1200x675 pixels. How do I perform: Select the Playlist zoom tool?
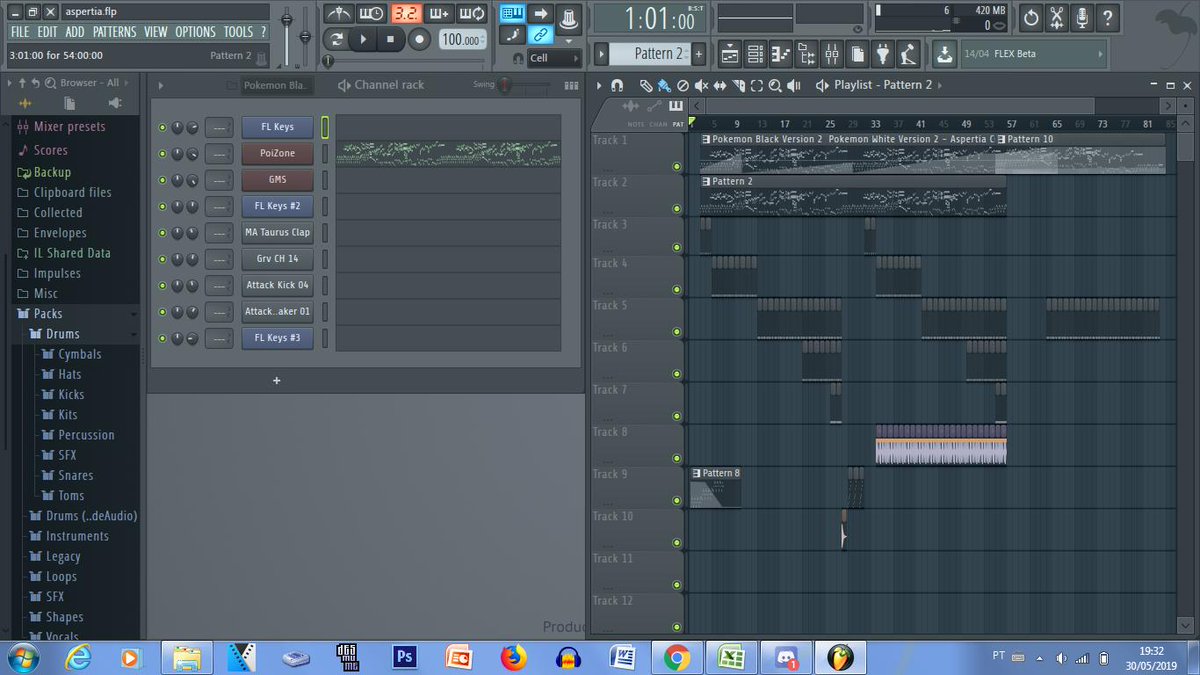(775, 85)
